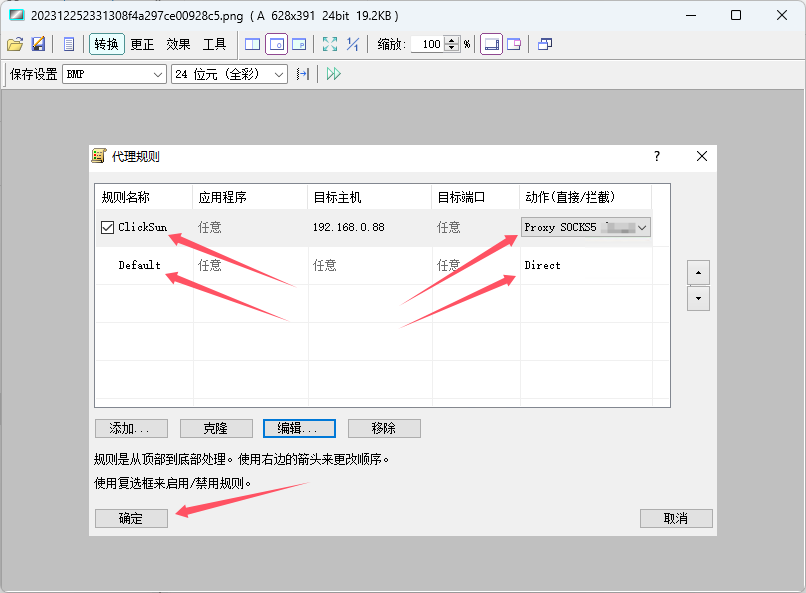Expand the Proxy SOCKS5 action dropdown
The height and width of the screenshot is (593, 806).
[642, 228]
